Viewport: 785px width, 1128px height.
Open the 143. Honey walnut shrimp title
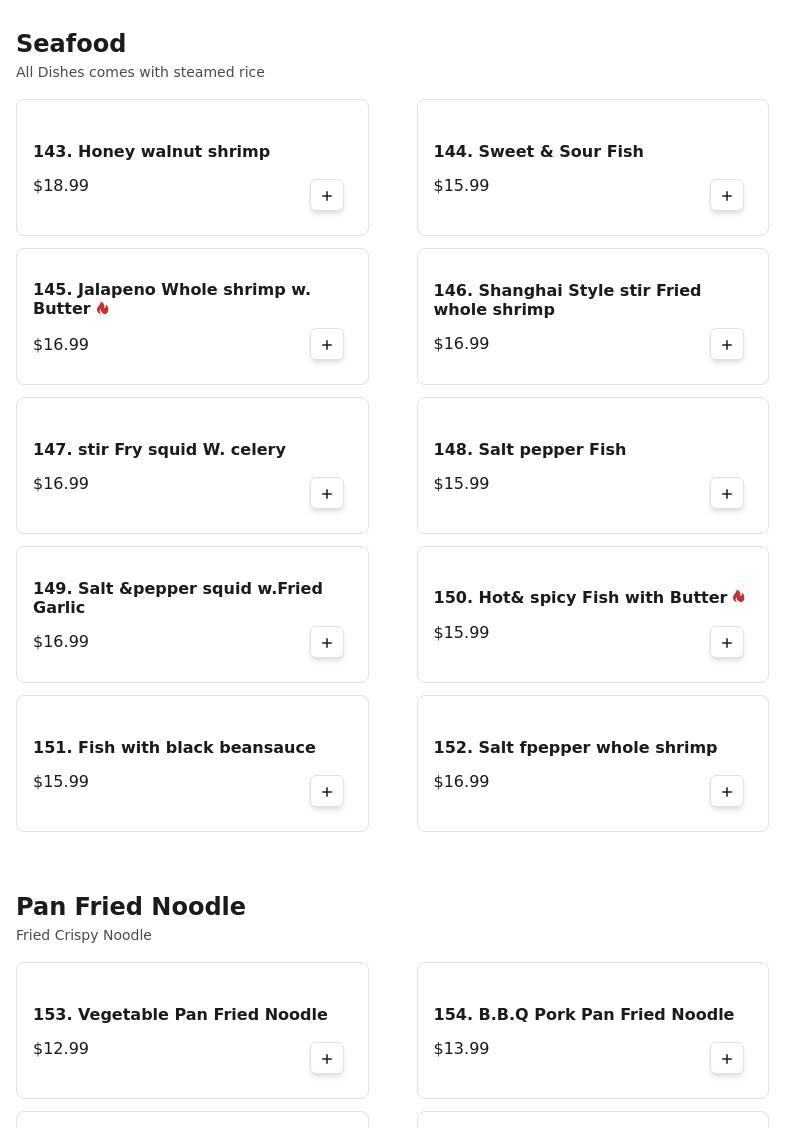151,152
